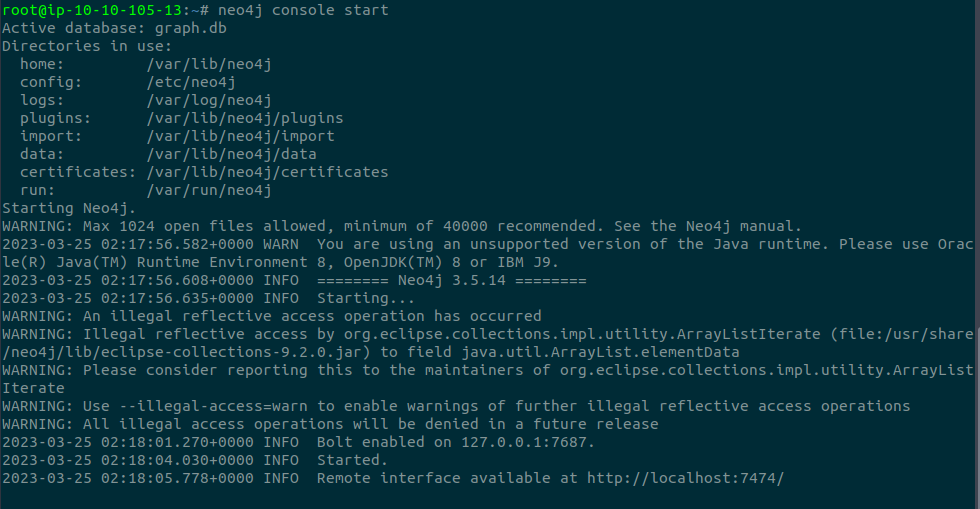Click the run path /var/run/neo4j

(x=209, y=190)
